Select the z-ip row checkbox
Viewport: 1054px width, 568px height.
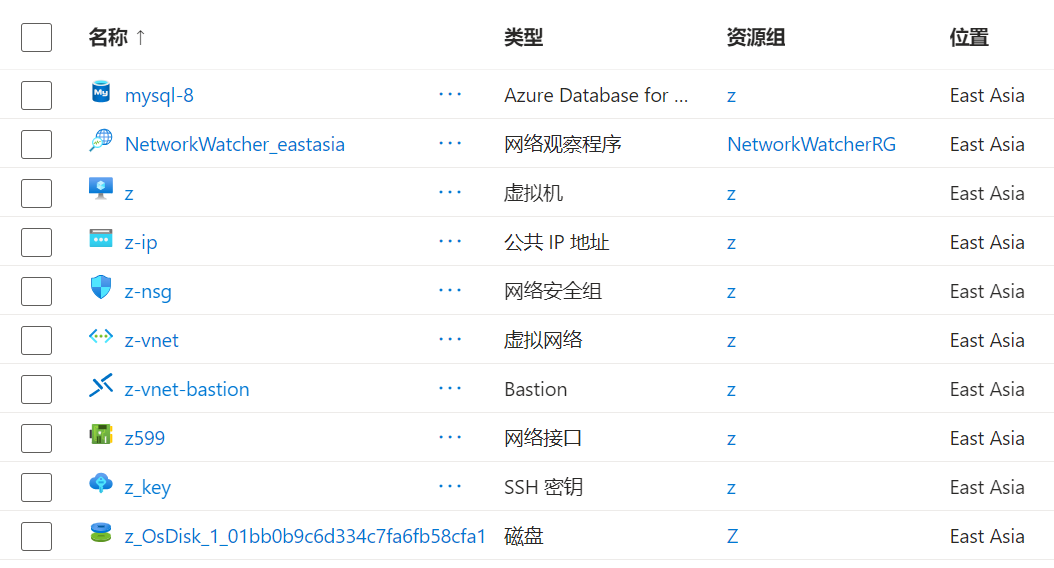pos(36,242)
